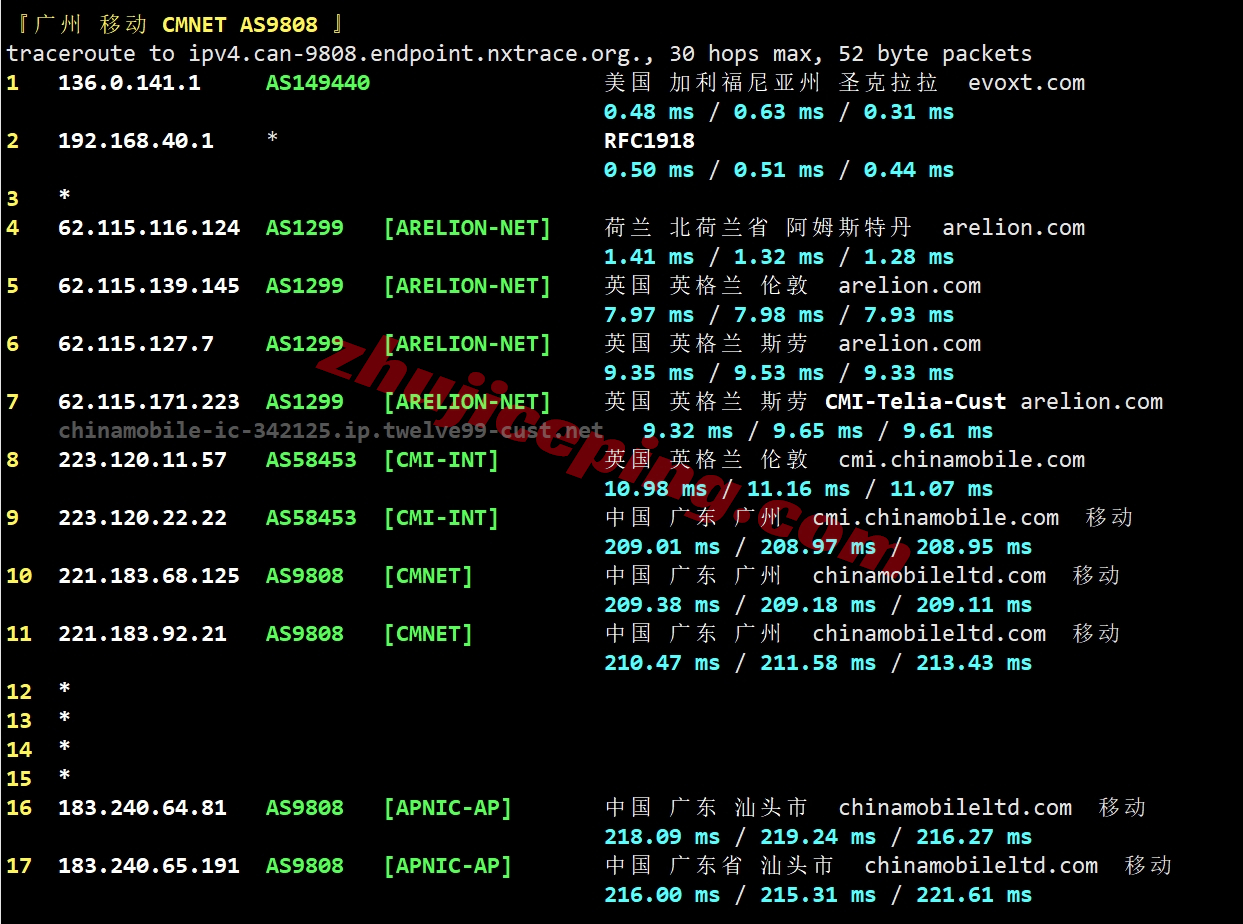The image size is (1243, 924).
Task: Select hop 17 IP 183.240.65.191
Action: [149, 866]
